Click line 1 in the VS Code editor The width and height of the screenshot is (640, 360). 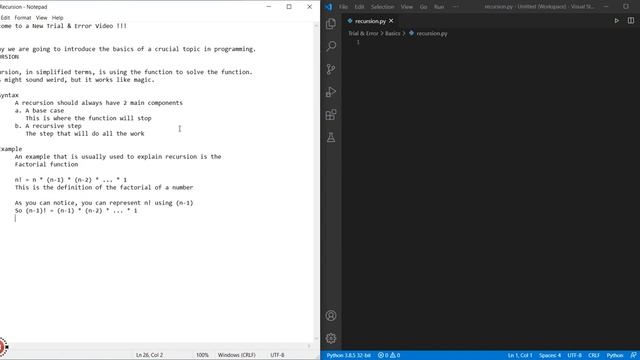click(490, 42)
